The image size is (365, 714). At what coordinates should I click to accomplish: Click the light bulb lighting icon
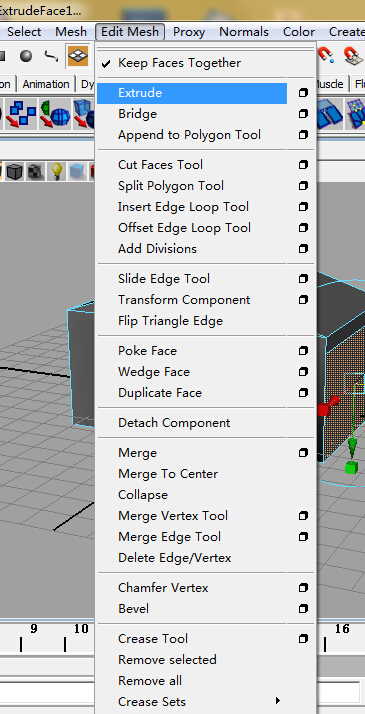pos(56,171)
